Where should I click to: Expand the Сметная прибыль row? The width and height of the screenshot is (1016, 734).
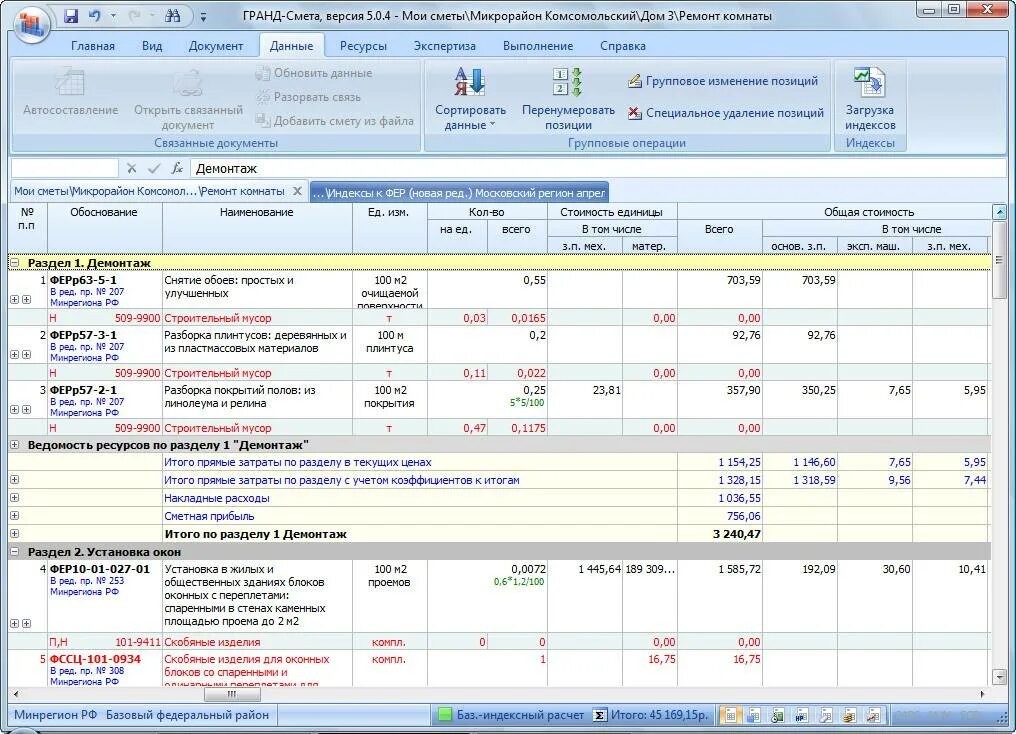point(14,516)
